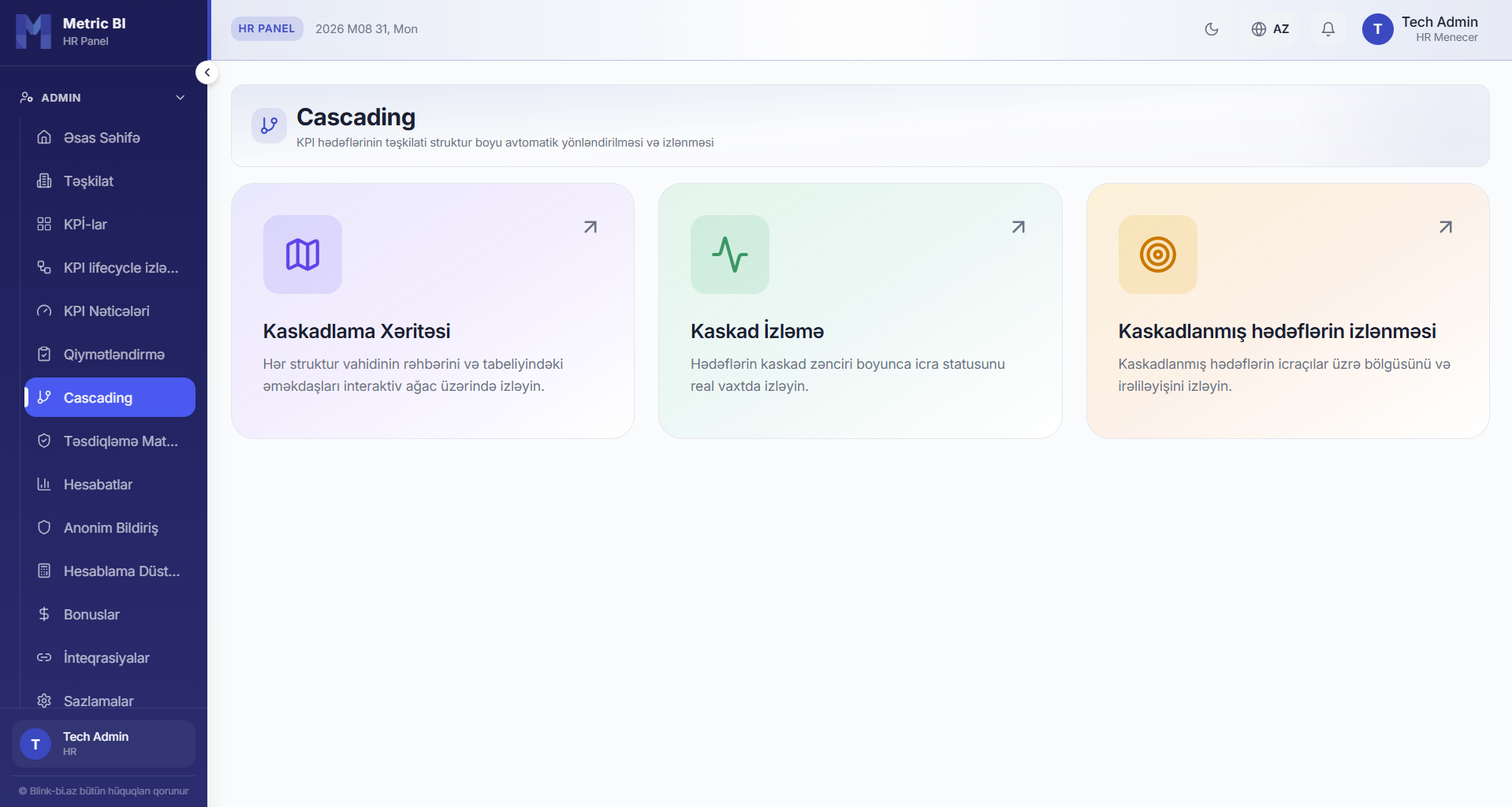Viewport: 1512px width, 807px height.
Task: Select the Təşkilat menu label
Action: pos(88,180)
